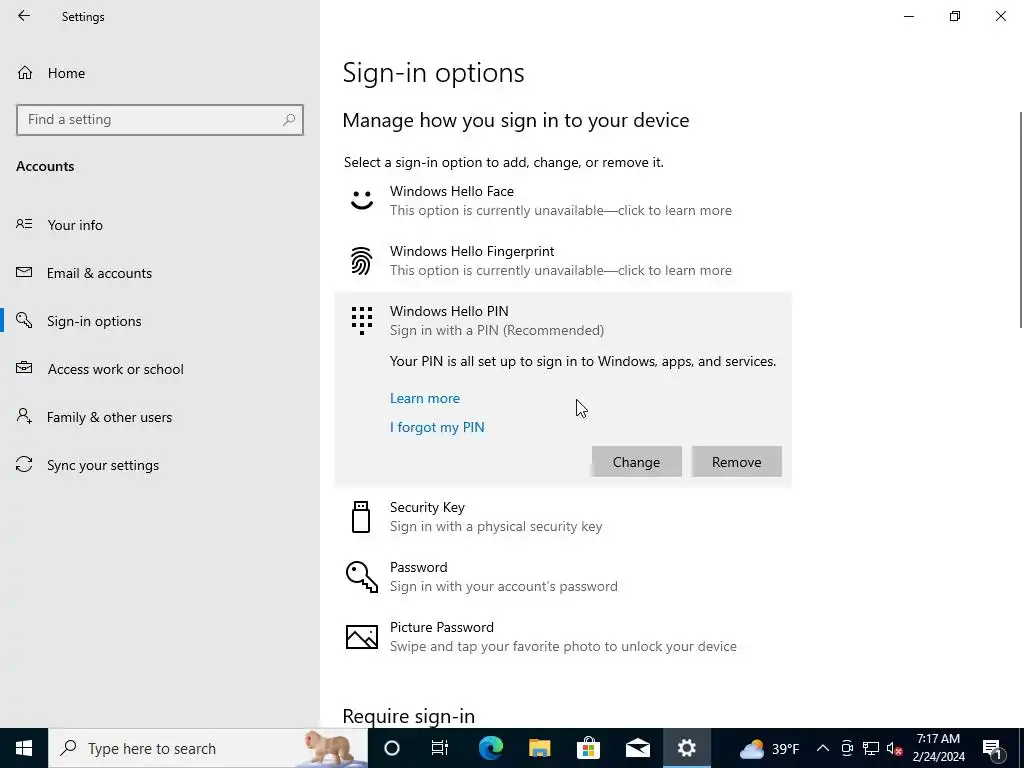Click the Find a setting field
This screenshot has height=768, width=1024.
point(160,120)
